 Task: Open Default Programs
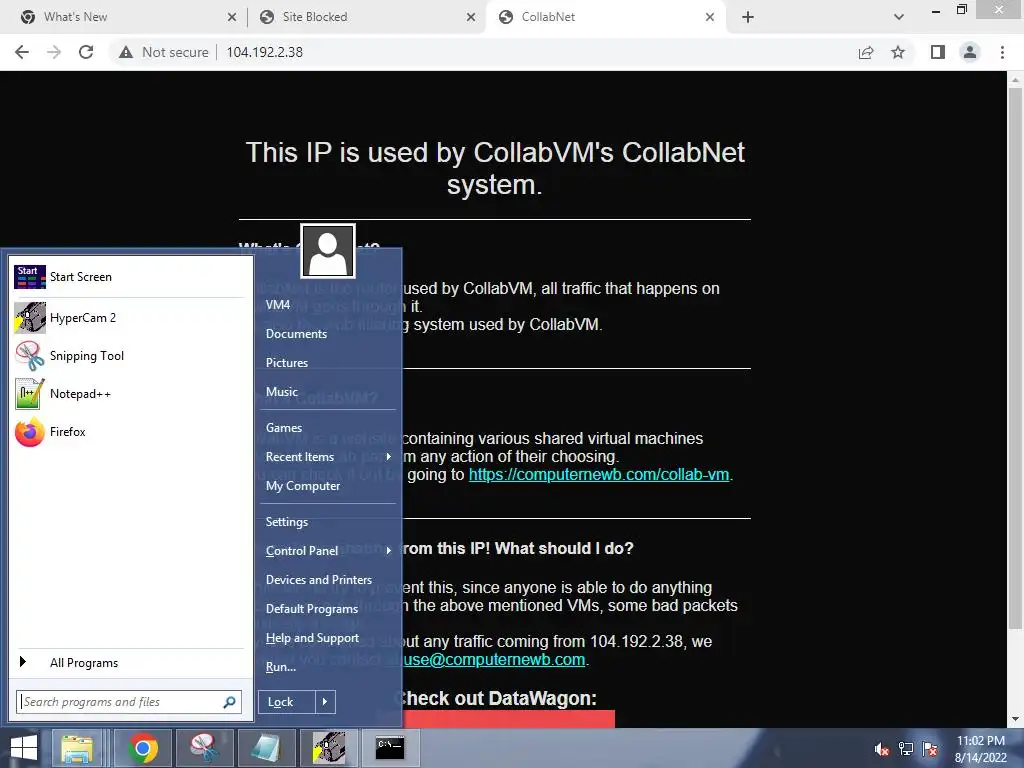pos(312,609)
